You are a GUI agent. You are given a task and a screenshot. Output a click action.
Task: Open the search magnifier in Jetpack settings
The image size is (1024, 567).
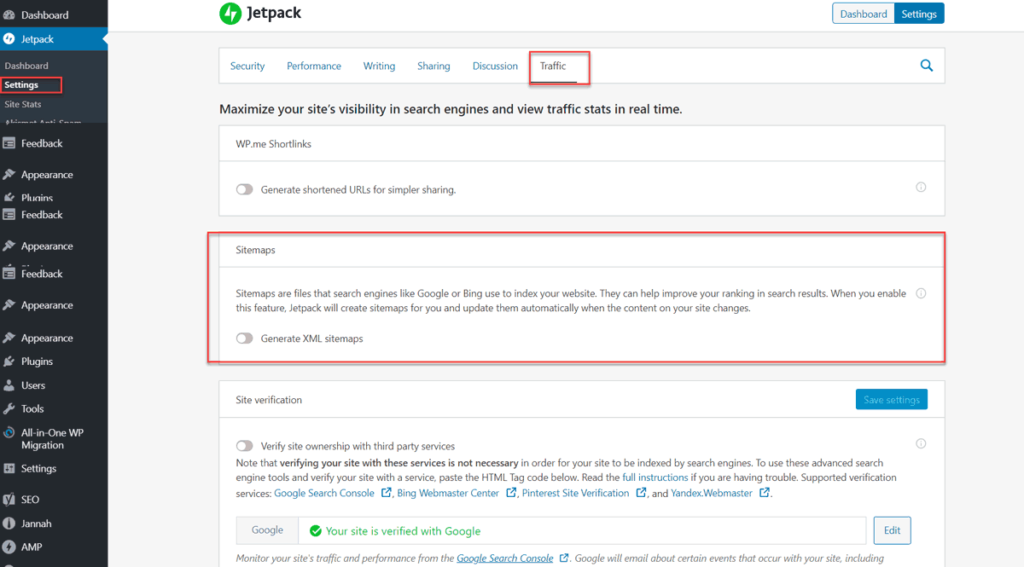[x=926, y=65]
